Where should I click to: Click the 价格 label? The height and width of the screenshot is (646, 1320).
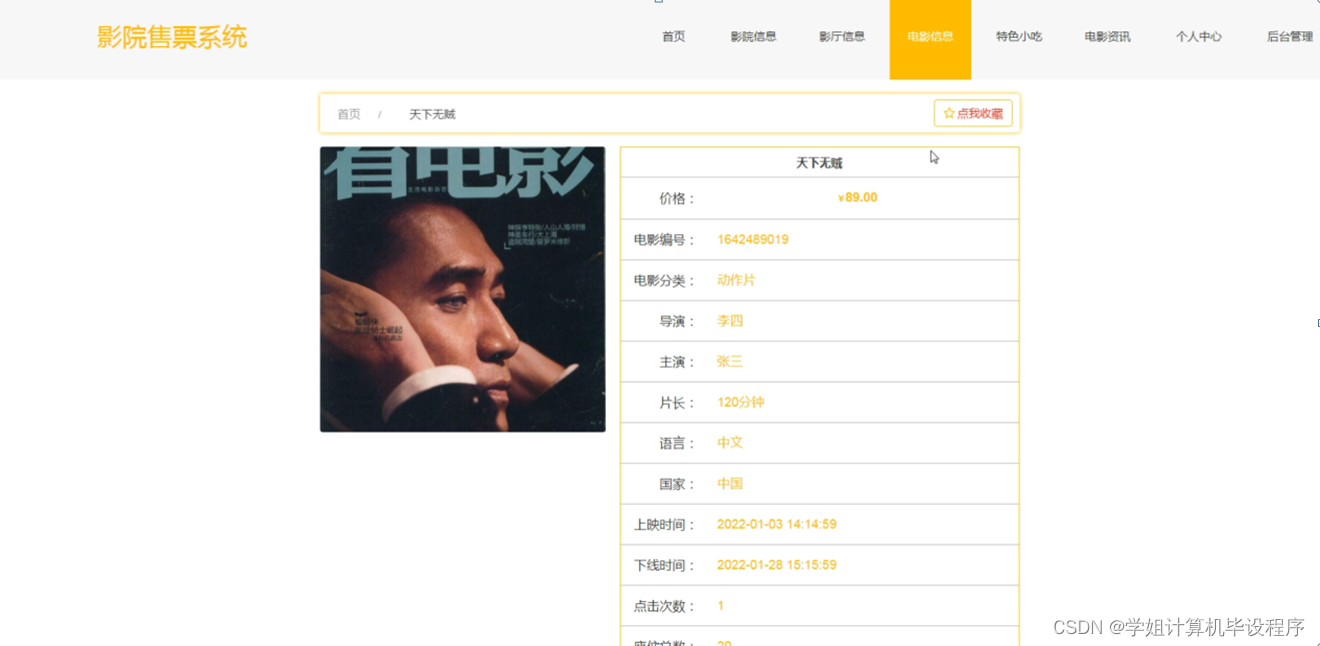(677, 199)
